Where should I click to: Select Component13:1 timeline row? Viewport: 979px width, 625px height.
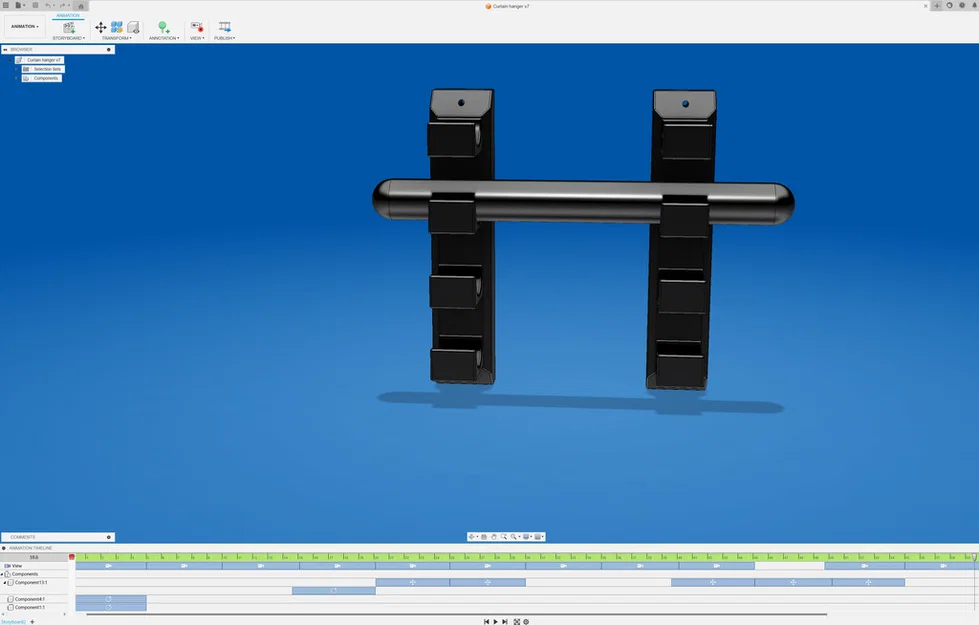click(31, 583)
